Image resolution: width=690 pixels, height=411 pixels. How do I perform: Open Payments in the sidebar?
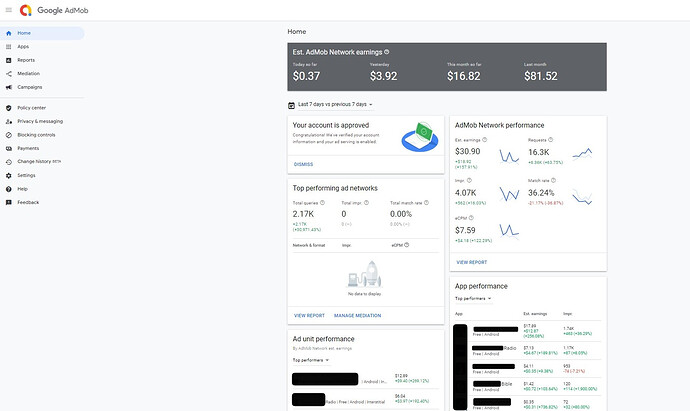28,148
